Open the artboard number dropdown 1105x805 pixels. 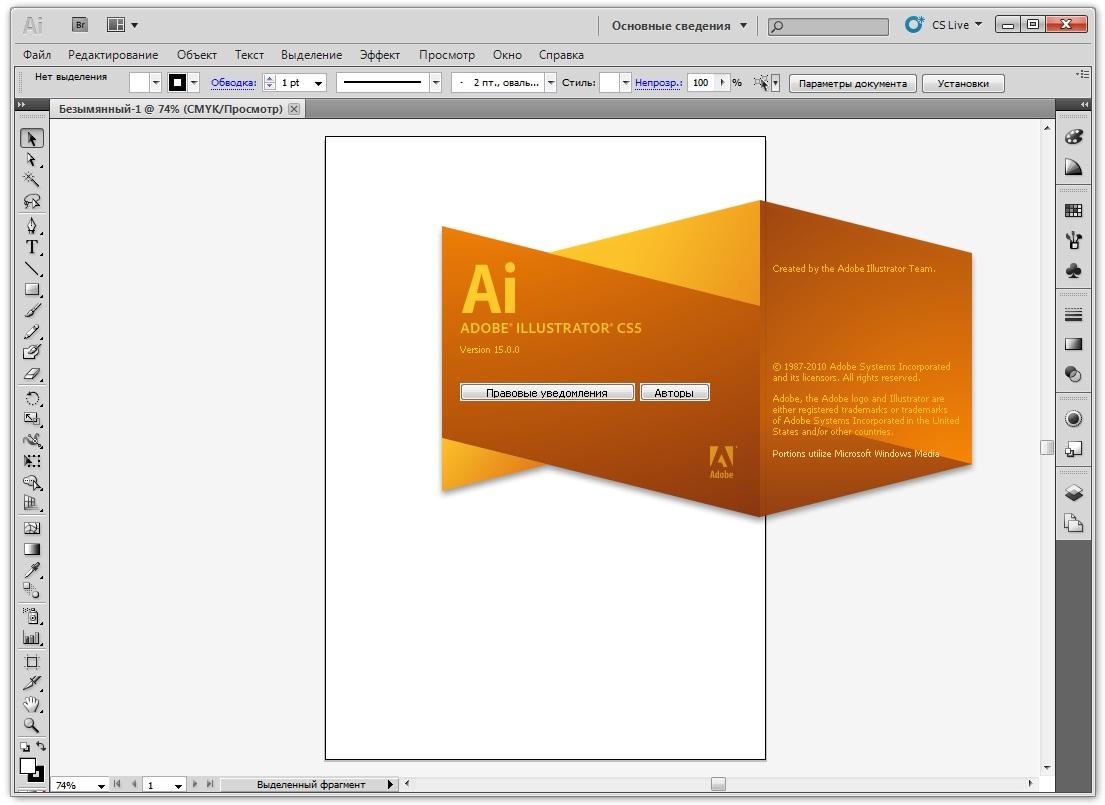pyautogui.click(x=178, y=785)
